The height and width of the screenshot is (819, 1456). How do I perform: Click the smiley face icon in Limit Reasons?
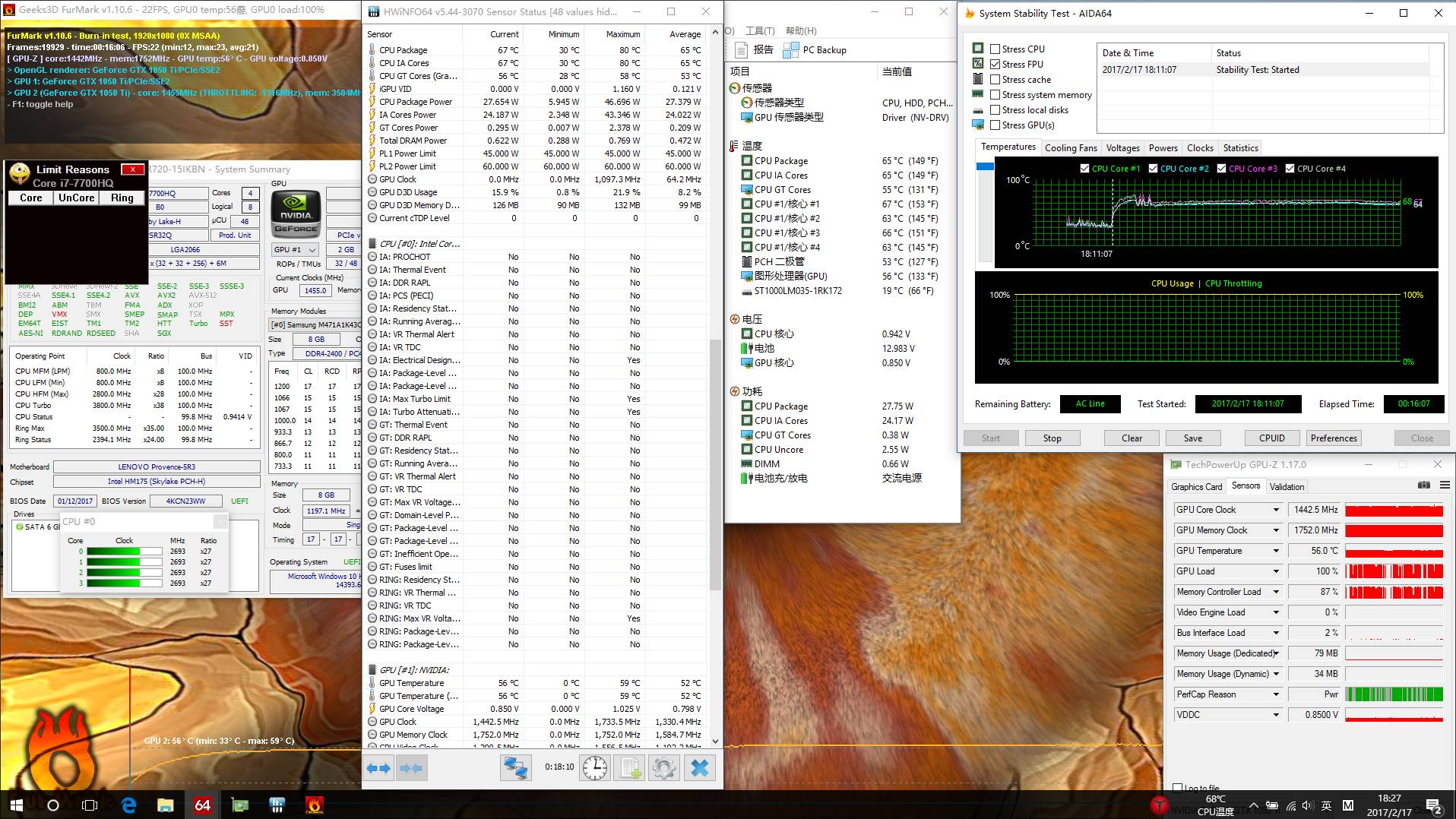point(20,175)
